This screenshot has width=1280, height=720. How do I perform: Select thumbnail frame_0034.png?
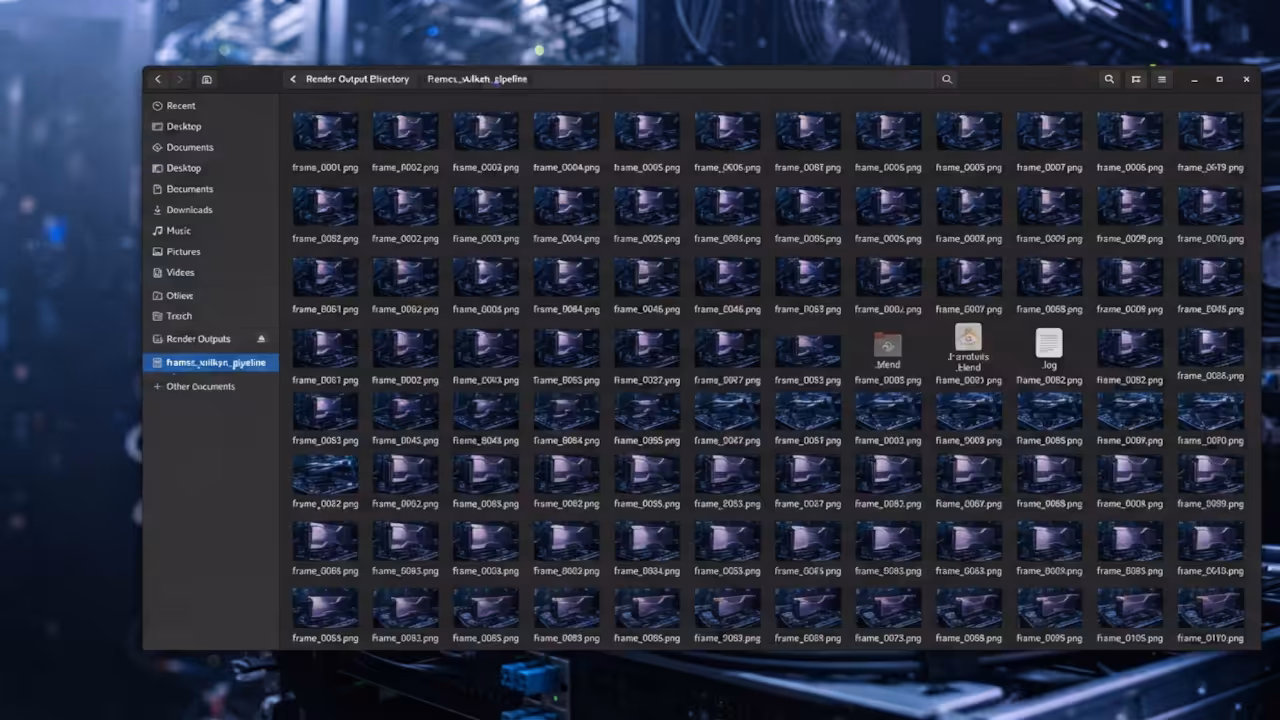647,541
